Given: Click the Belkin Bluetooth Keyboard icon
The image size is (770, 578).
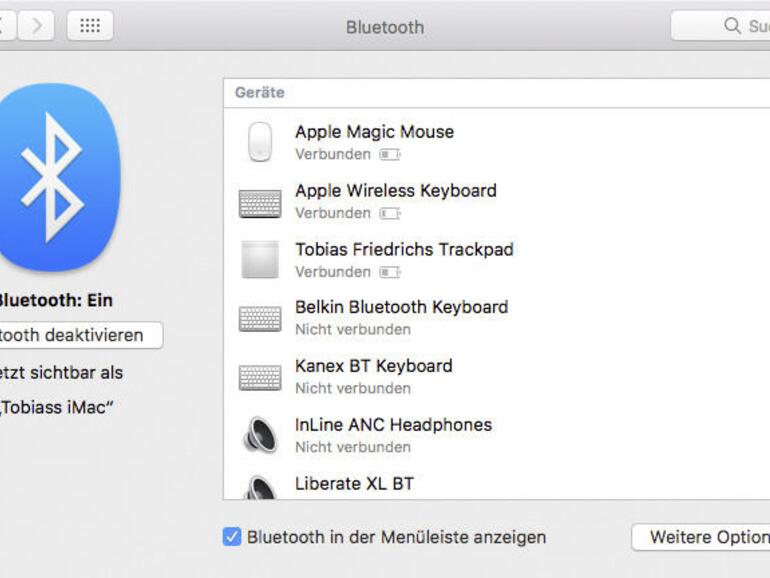Looking at the screenshot, I should [x=260, y=318].
